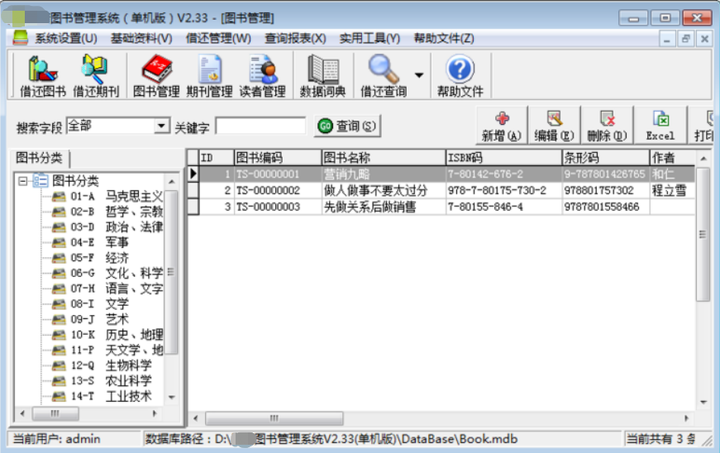Click author cell 程立雪
The height and width of the screenshot is (453, 720).
click(x=672, y=190)
